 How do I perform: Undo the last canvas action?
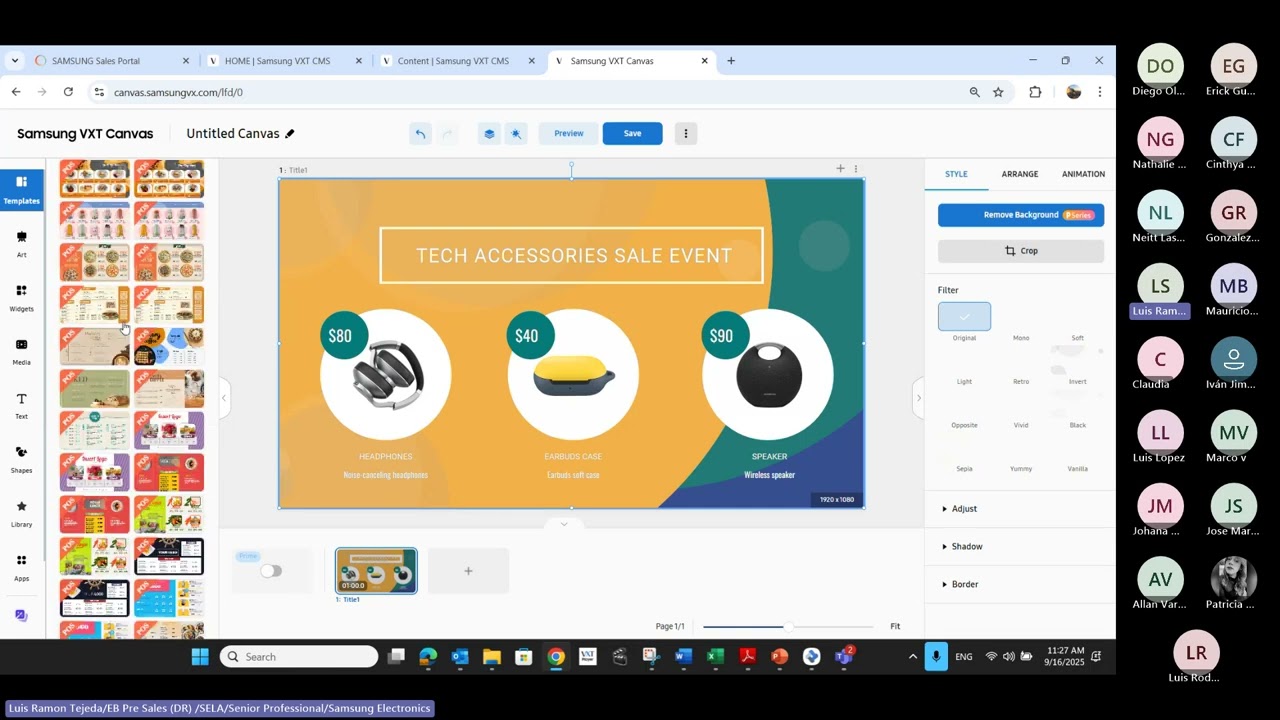421,133
